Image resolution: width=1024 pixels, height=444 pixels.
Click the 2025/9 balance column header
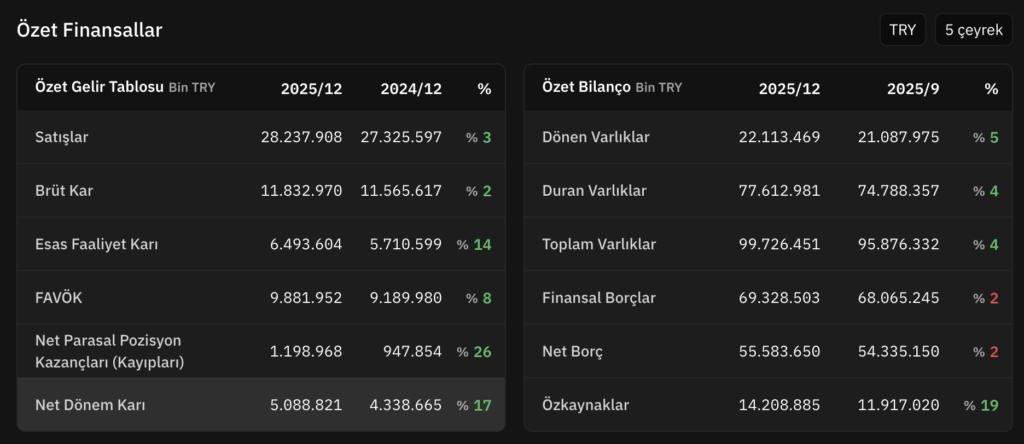[x=913, y=88]
